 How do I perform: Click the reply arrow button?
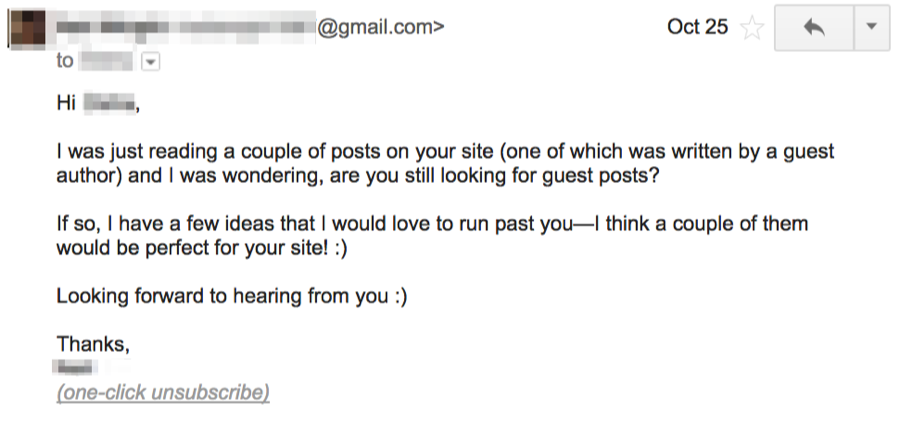coord(814,28)
